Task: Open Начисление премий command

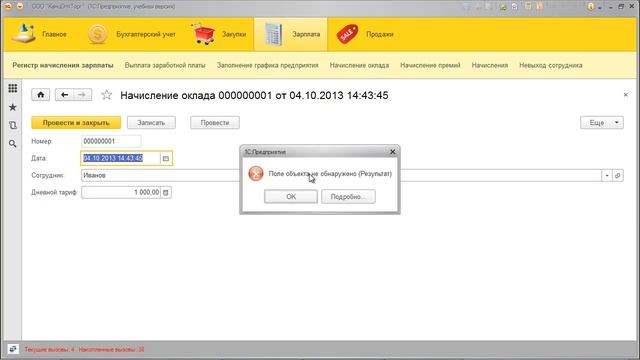Action: (430, 65)
